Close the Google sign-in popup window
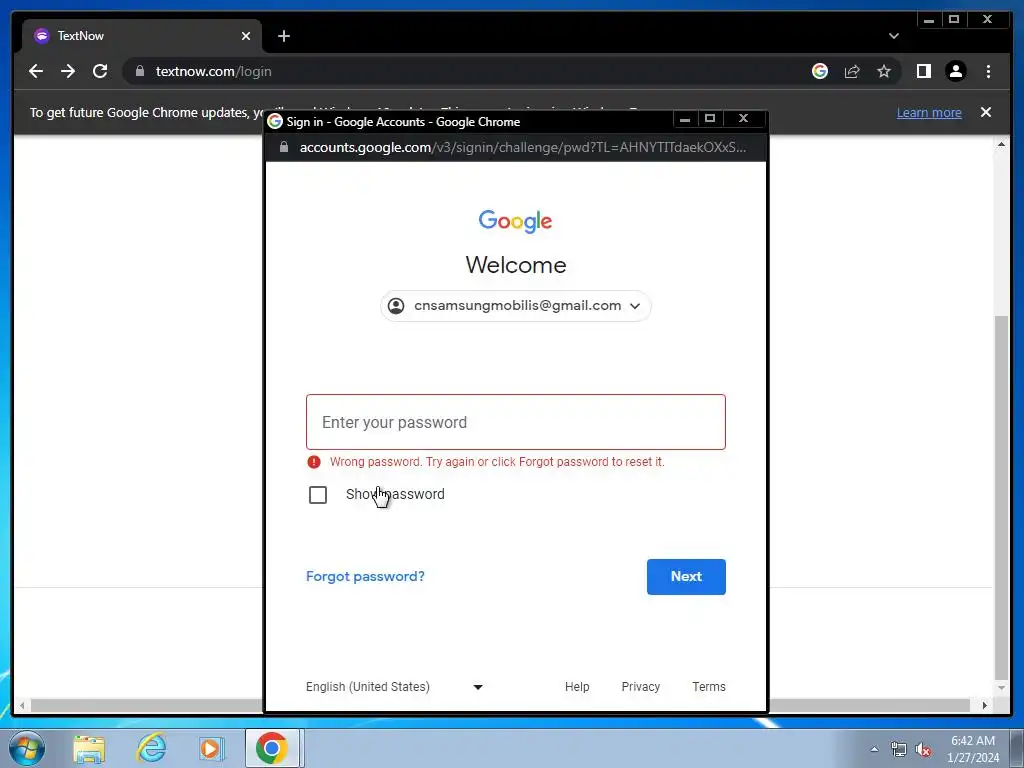Screen dimensions: 1024x768 743,119
